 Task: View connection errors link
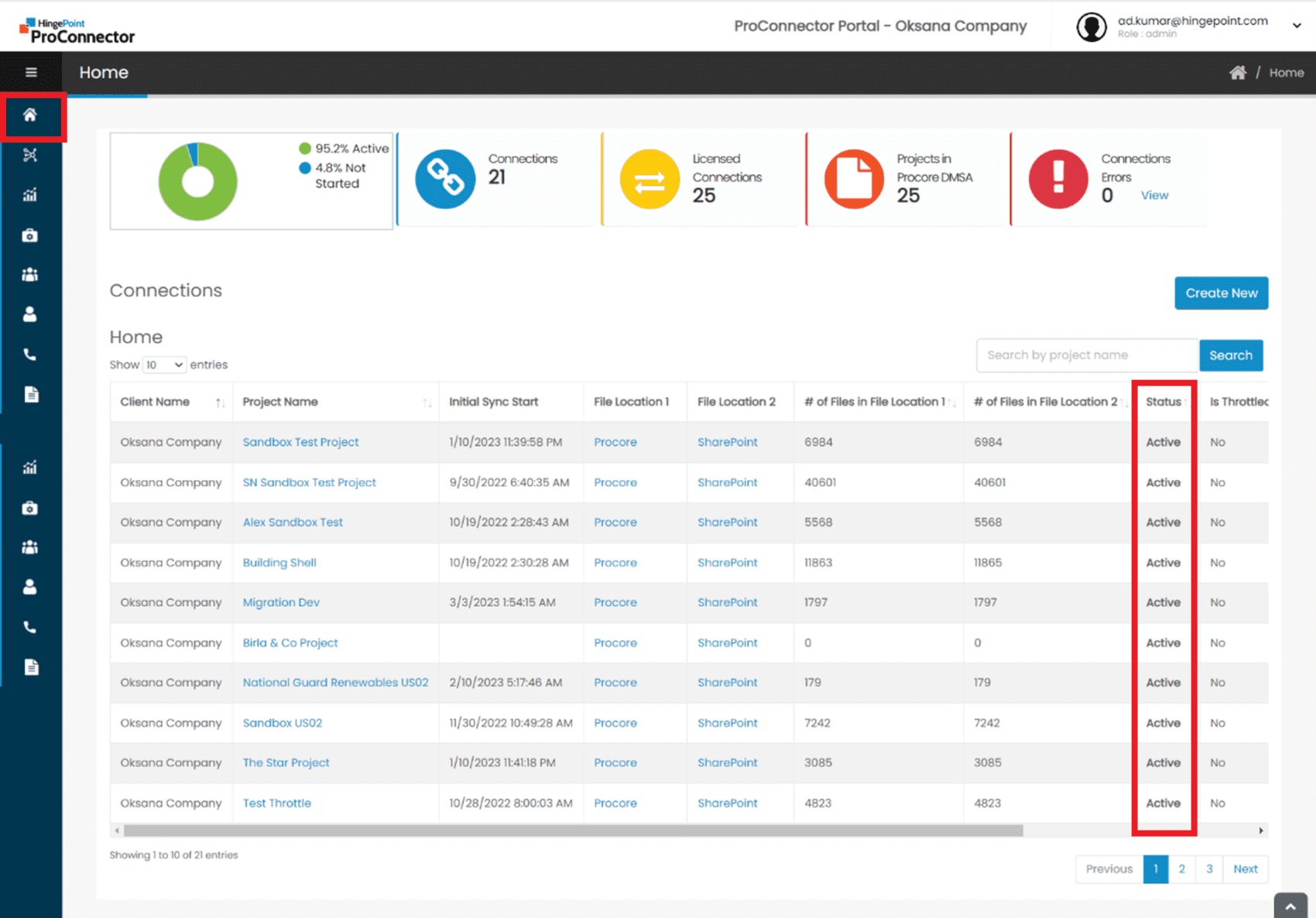tap(1154, 195)
